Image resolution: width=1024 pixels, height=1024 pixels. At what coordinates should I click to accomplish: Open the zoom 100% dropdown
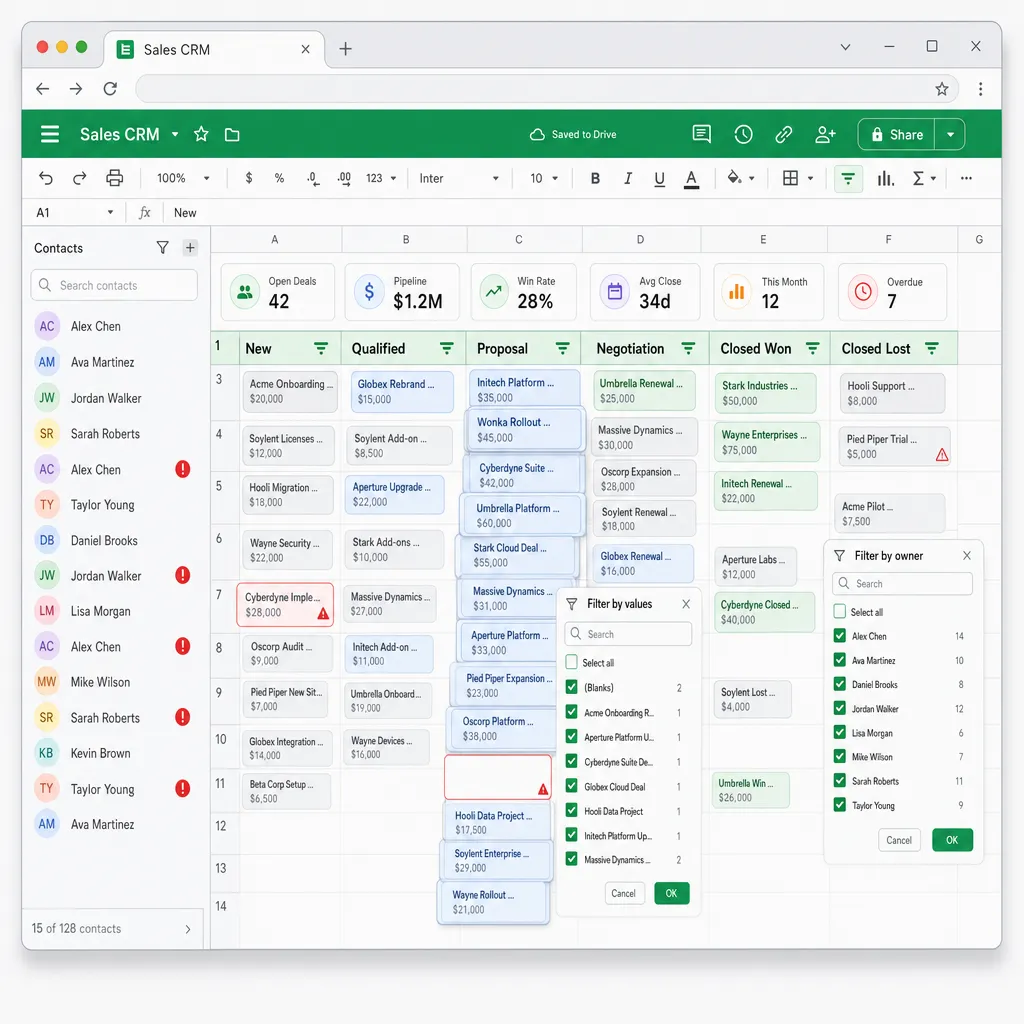point(184,178)
